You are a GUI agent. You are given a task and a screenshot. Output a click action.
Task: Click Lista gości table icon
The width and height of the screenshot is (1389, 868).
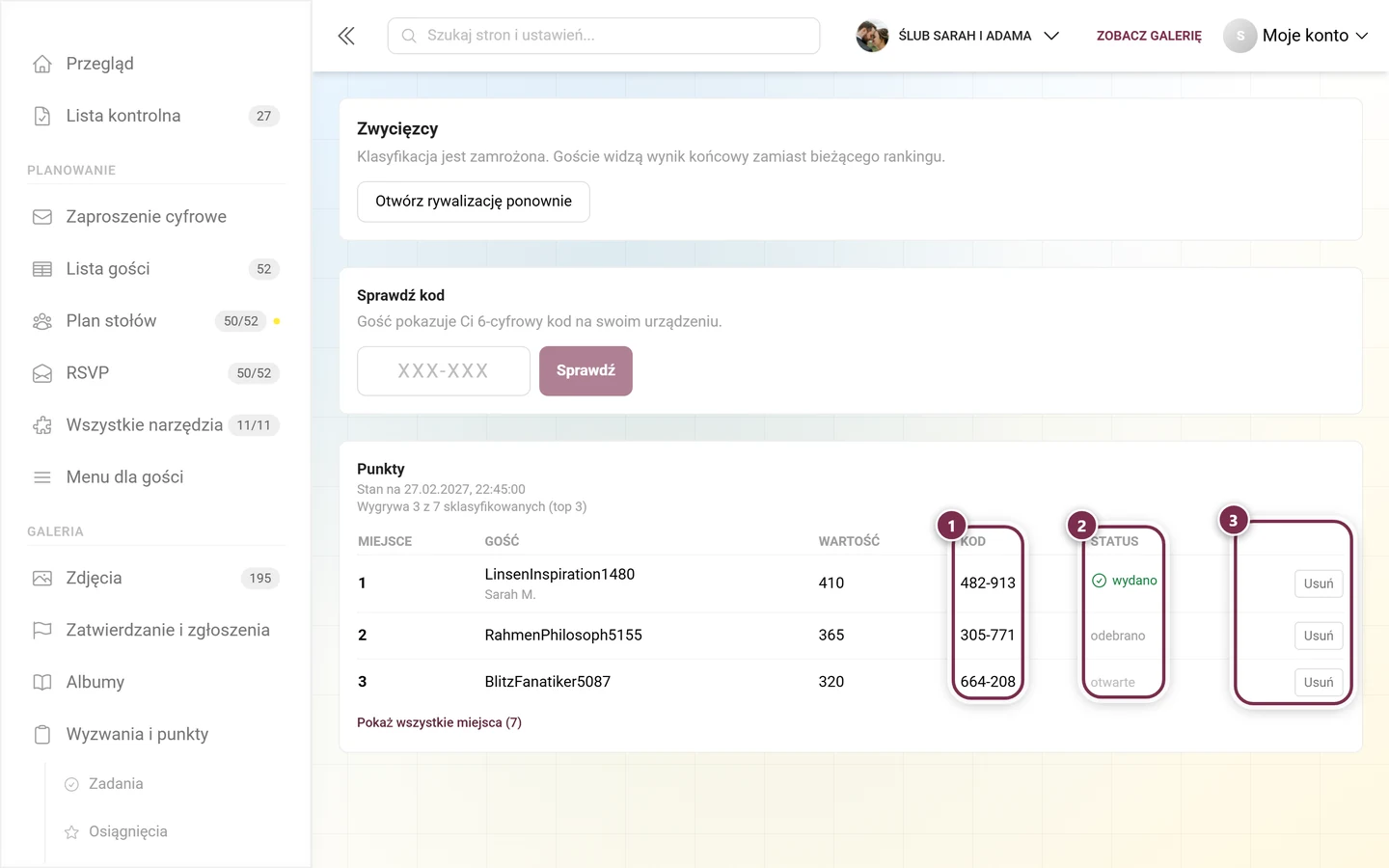coord(42,269)
